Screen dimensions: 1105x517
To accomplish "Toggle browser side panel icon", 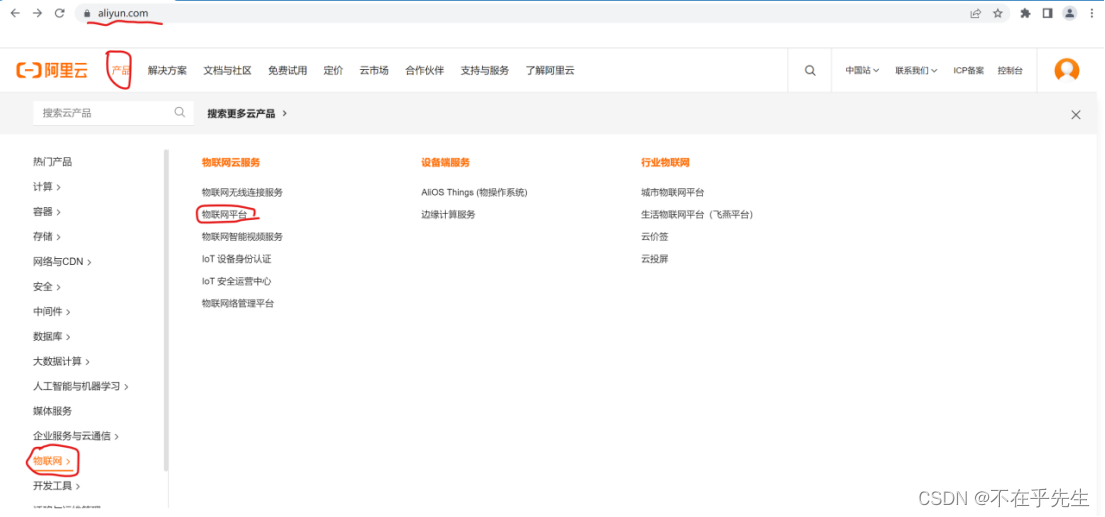I will [x=1047, y=13].
